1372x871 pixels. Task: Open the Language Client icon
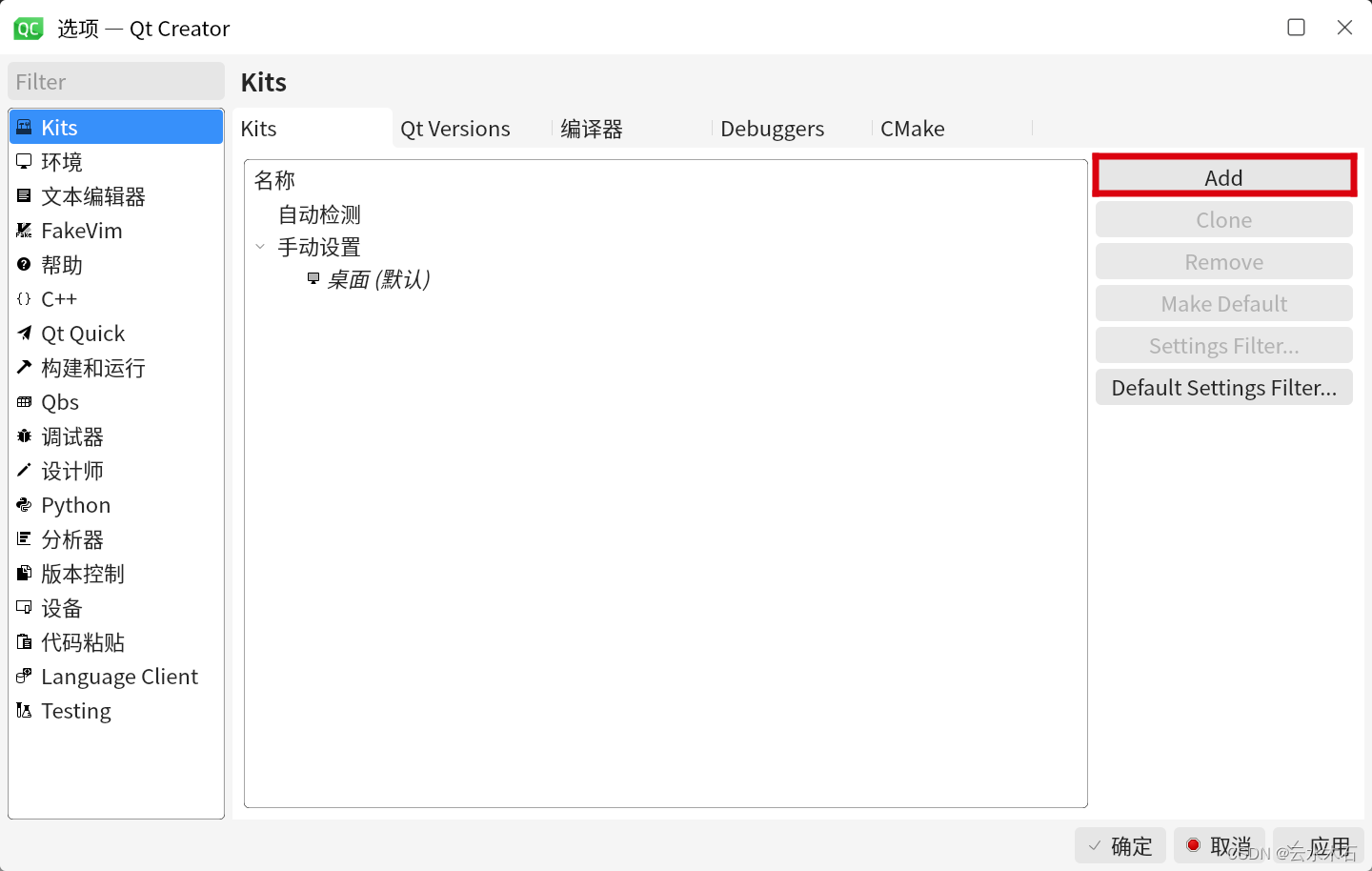click(25, 676)
